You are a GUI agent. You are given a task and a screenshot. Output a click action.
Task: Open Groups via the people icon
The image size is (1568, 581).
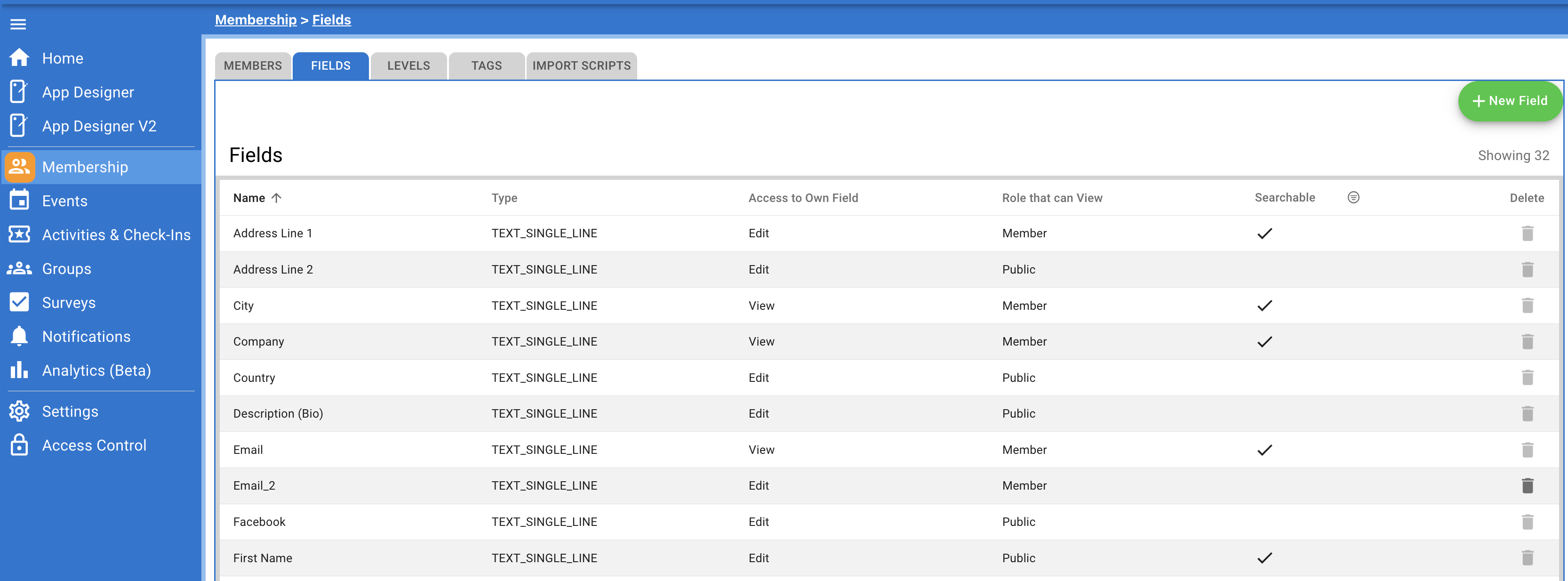19,268
